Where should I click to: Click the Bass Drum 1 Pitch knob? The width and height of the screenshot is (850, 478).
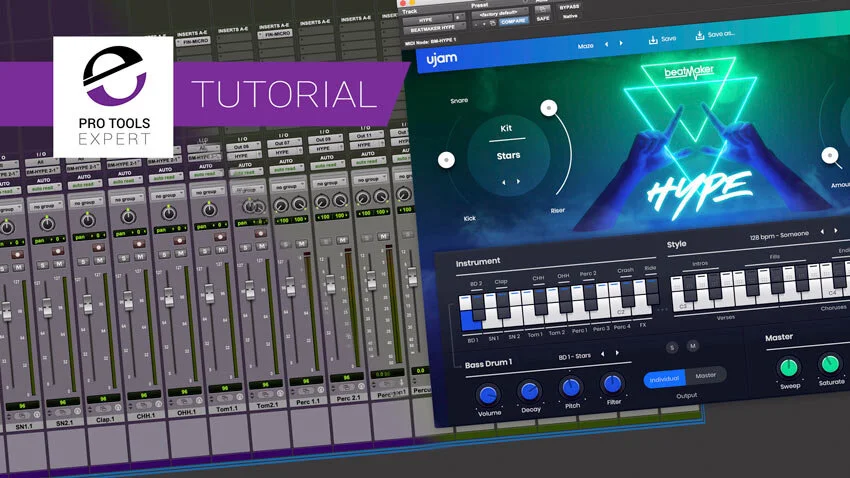tap(571, 387)
